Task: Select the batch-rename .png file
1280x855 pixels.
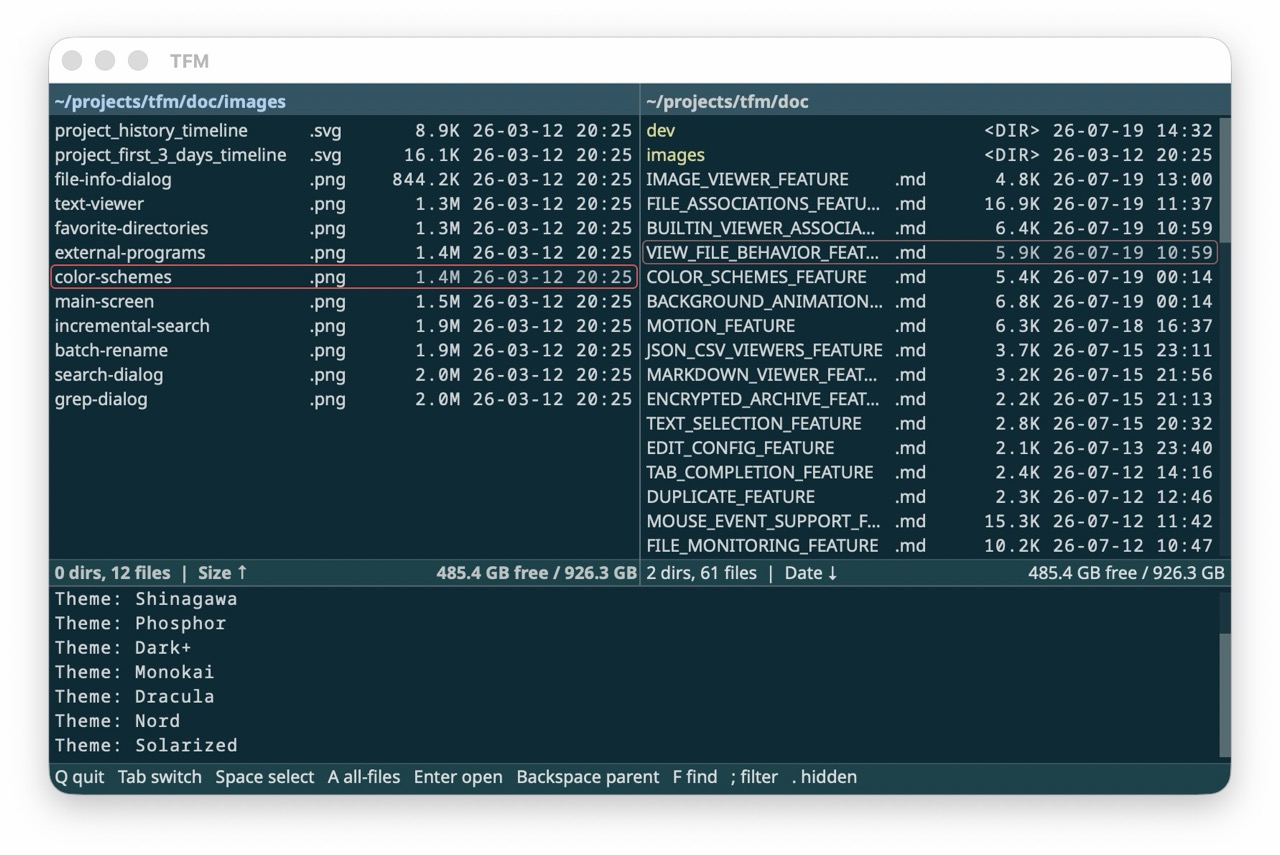Action: click(x=344, y=350)
